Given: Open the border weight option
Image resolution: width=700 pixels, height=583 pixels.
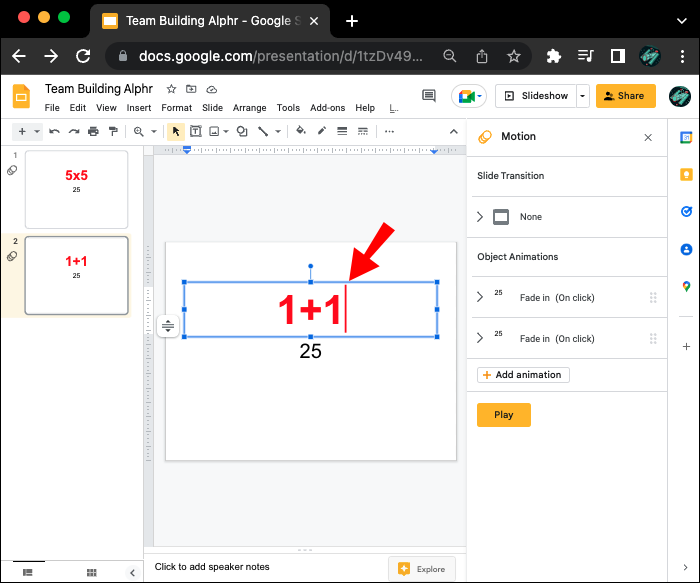Looking at the screenshot, I should (342, 131).
